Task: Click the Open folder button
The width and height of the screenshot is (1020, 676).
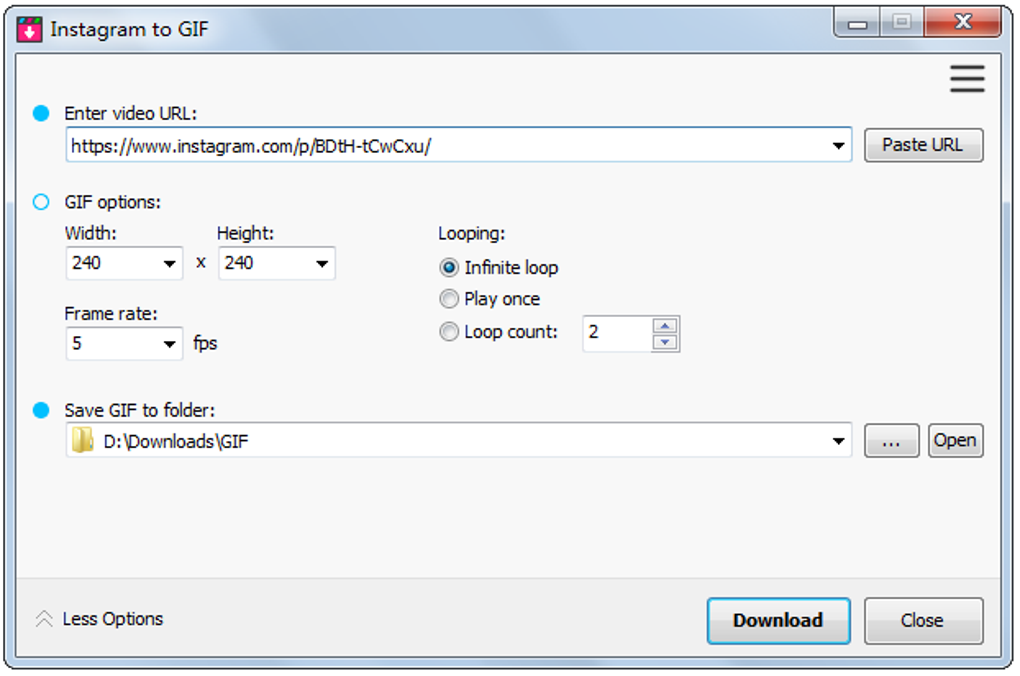Action: click(x=955, y=441)
